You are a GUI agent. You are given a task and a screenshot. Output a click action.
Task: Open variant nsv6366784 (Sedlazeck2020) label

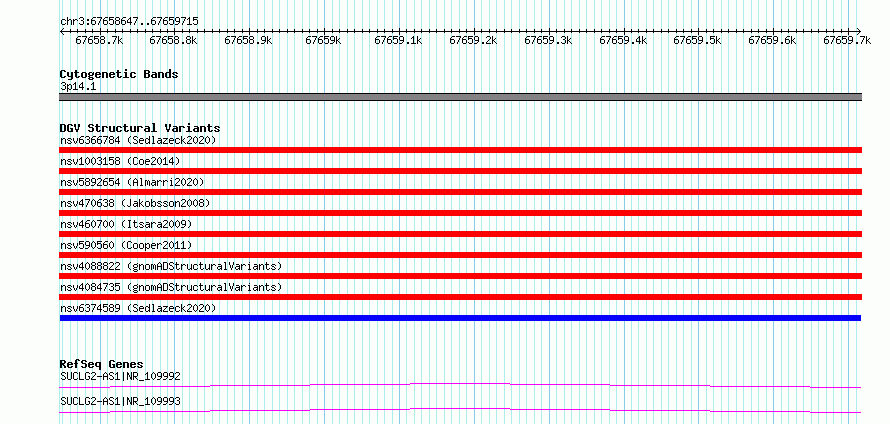coord(138,140)
